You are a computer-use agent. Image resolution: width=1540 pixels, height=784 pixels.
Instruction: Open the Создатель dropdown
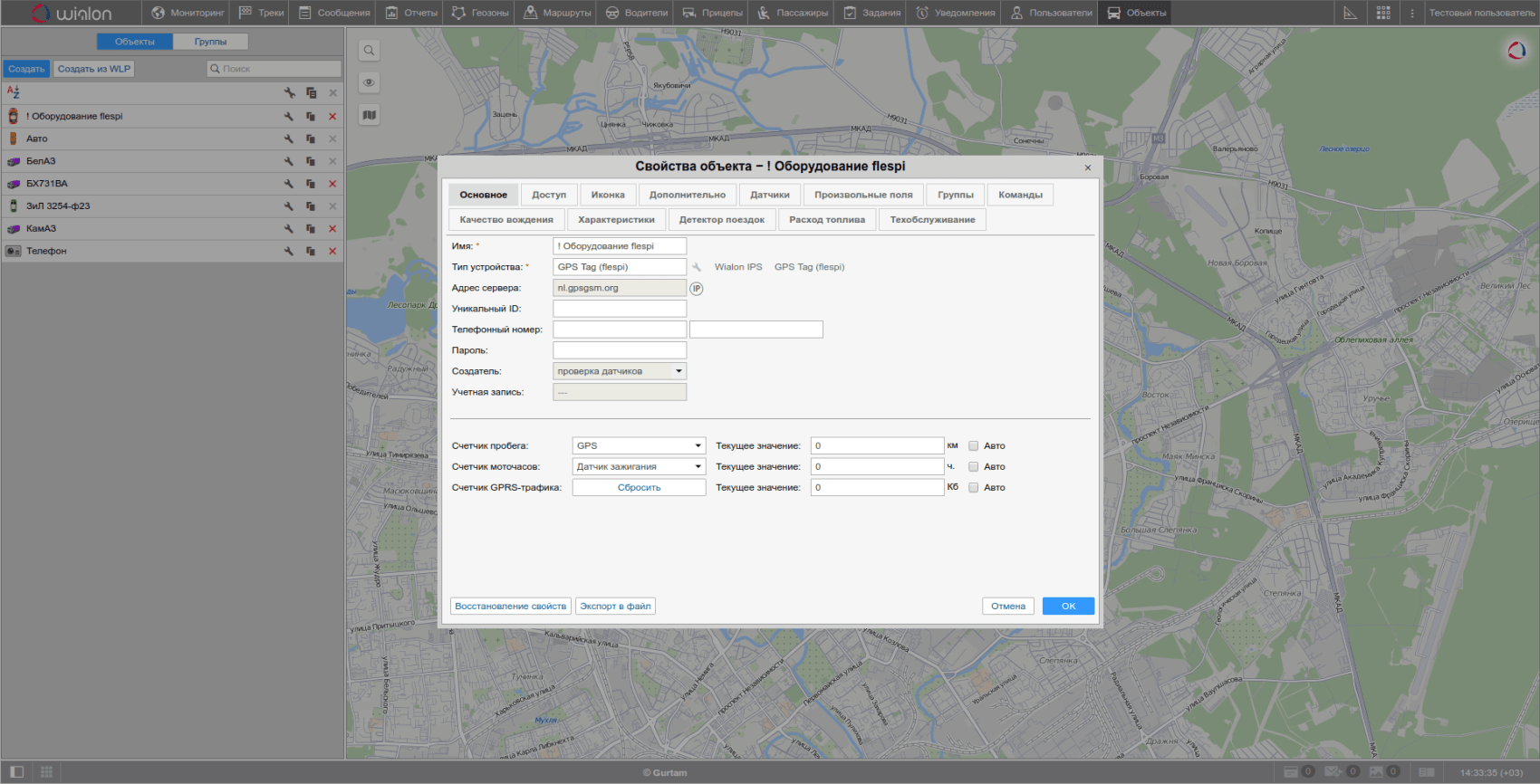coord(620,371)
